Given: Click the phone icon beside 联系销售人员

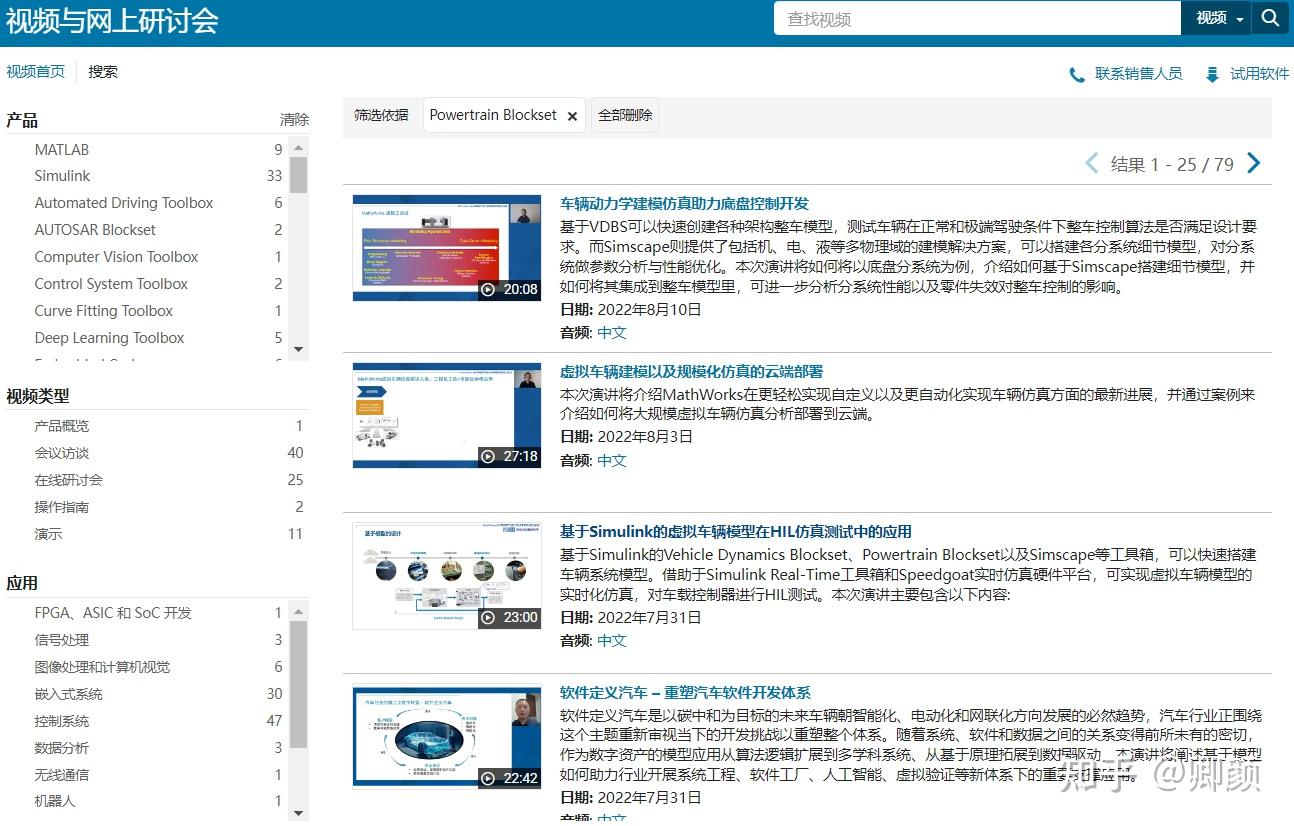Looking at the screenshot, I should (1076, 72).
